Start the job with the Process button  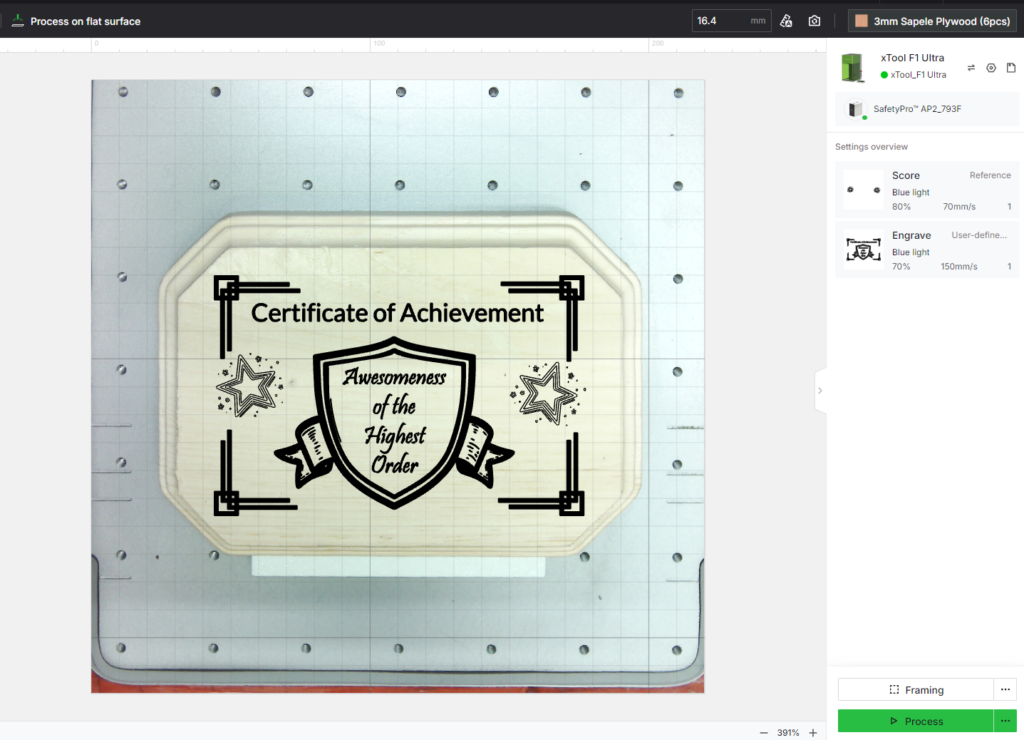click(916, 721)
